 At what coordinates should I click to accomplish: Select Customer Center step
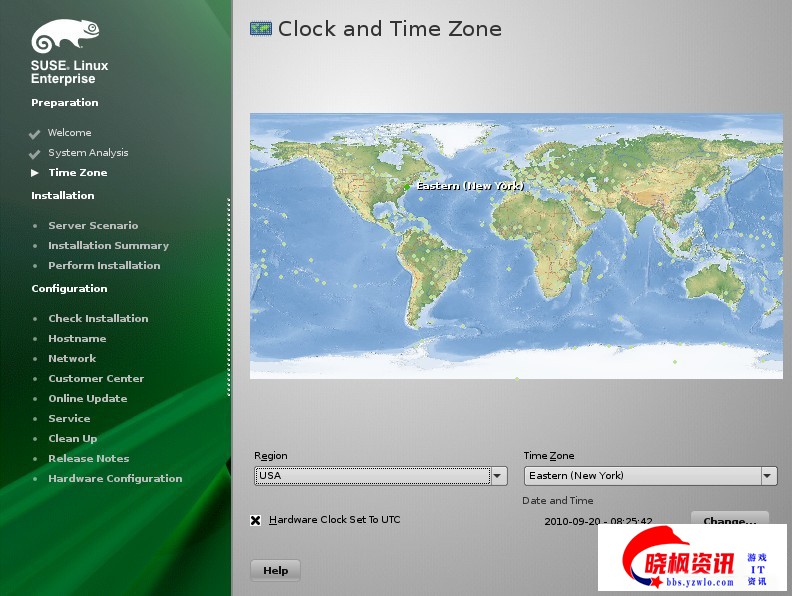point(96,379)
